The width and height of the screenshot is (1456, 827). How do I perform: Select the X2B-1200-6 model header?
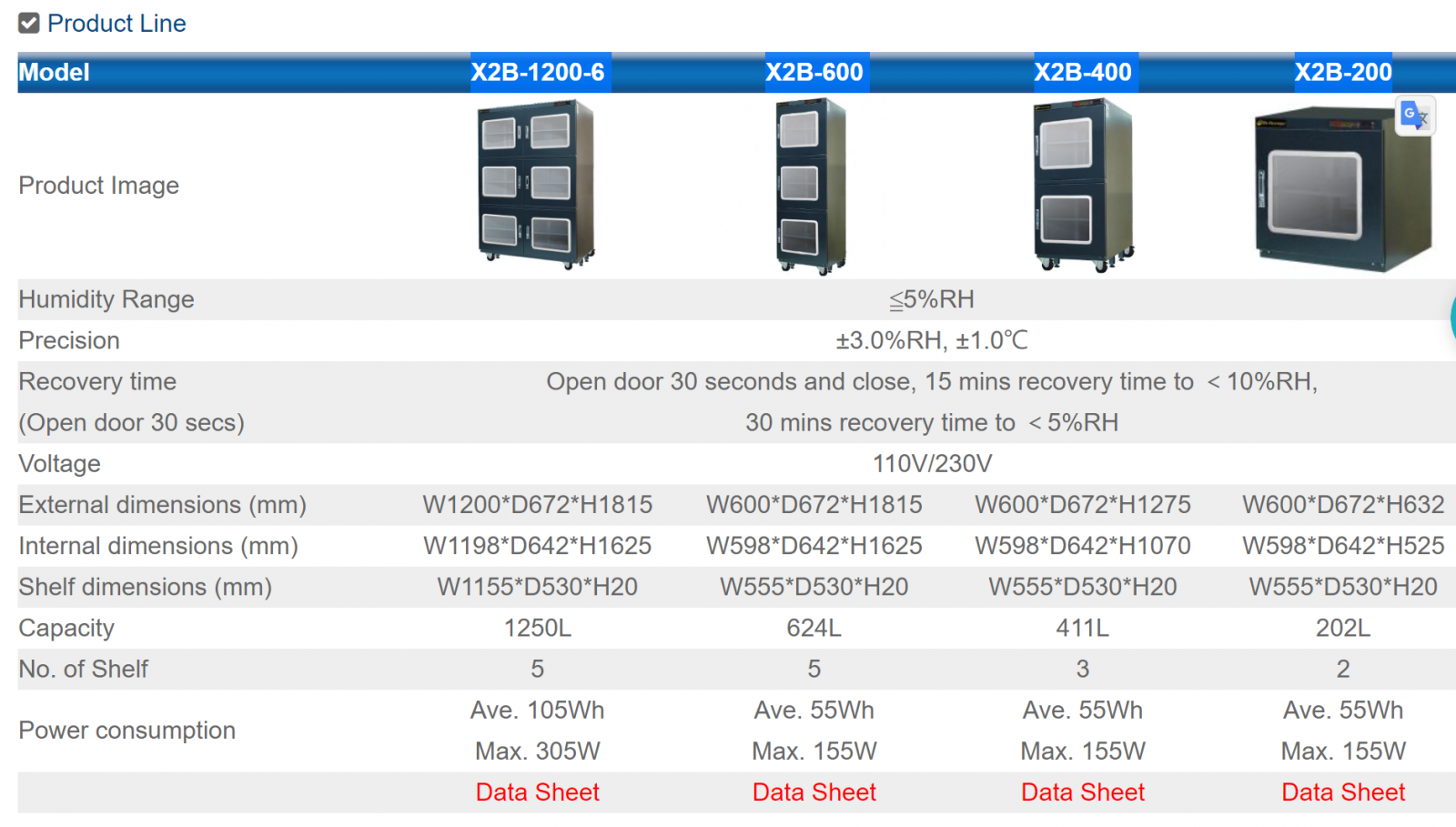tap(537, 73)
